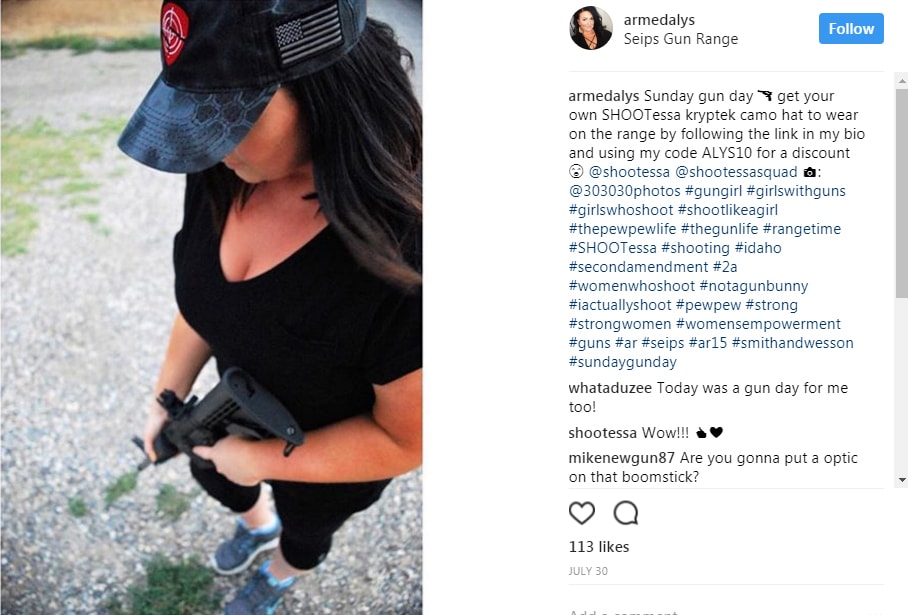The image size is (908, 615).
Task: Click the comments scrollbar down arrow
Action: [x=902, y=480]
